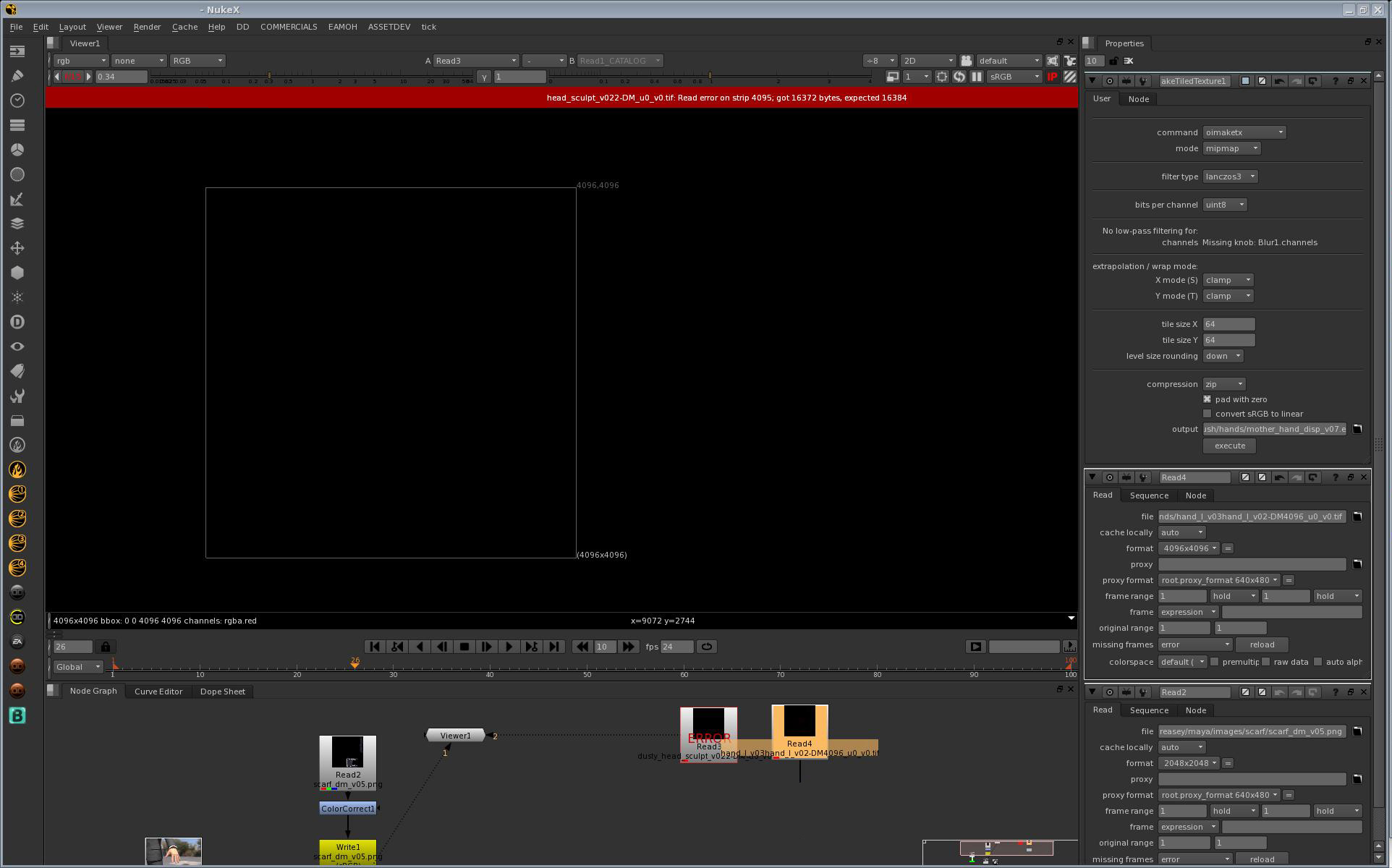Viewport: 1392px width, 868px height.
Task: Click the flipbook render button
Action: click(x=975, y=647)
